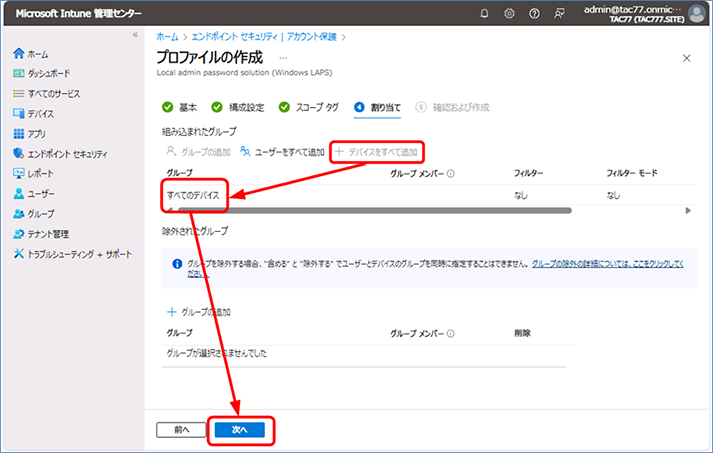713x453 pixels.
Task: Close the profile creation pane
Action: point(687,58)
